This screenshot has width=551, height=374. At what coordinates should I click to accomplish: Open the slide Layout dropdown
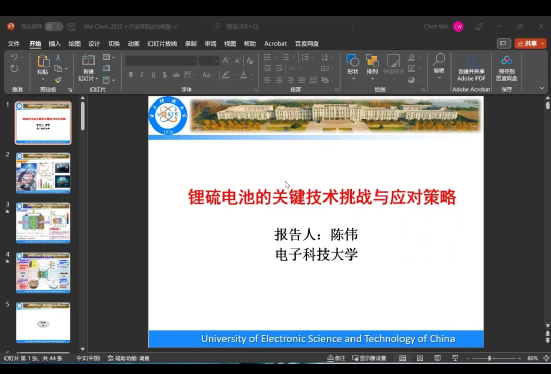click(x=109, y=57)
